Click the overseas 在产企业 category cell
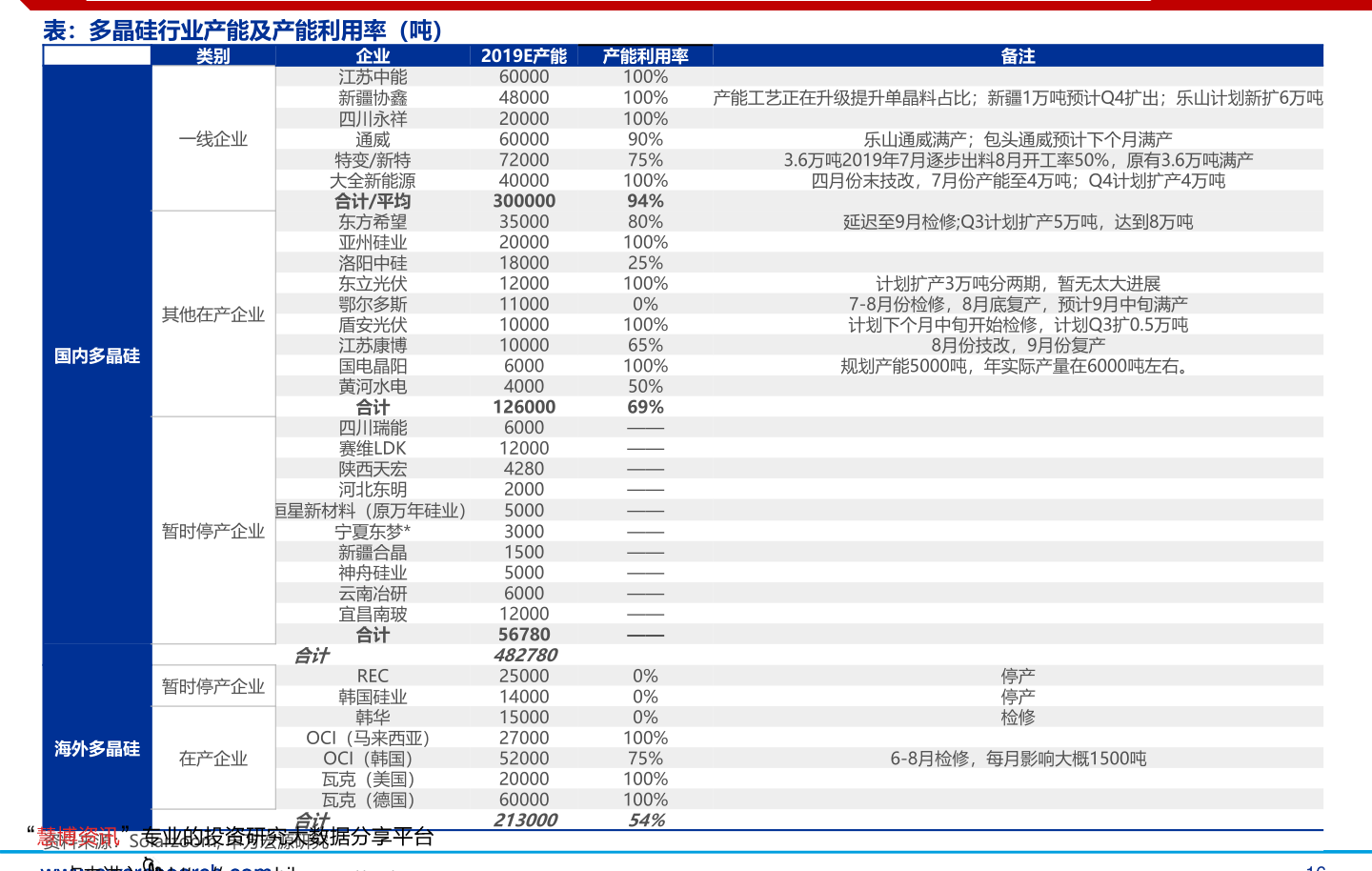 tap(213, 759)
